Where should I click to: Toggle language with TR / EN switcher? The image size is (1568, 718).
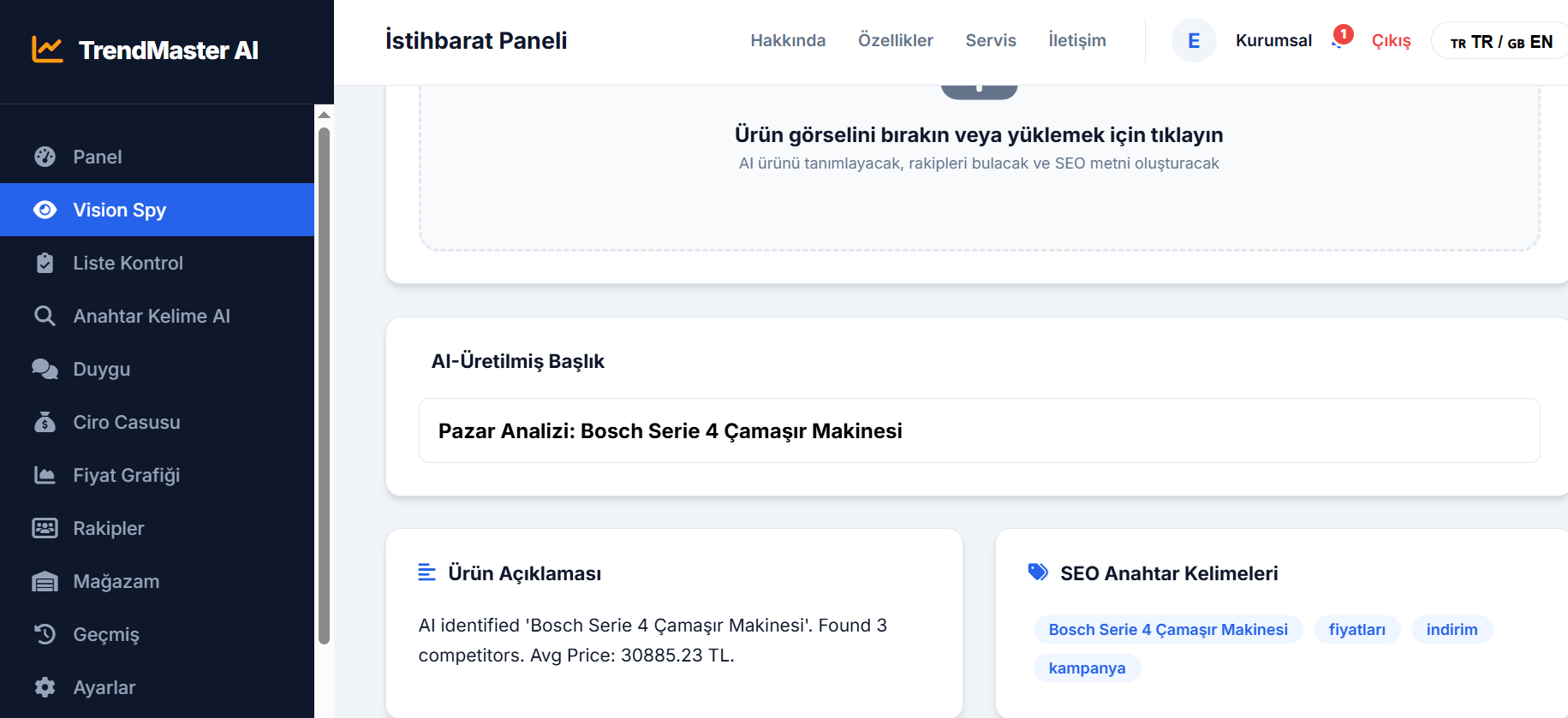click(x=1500, y=42)
